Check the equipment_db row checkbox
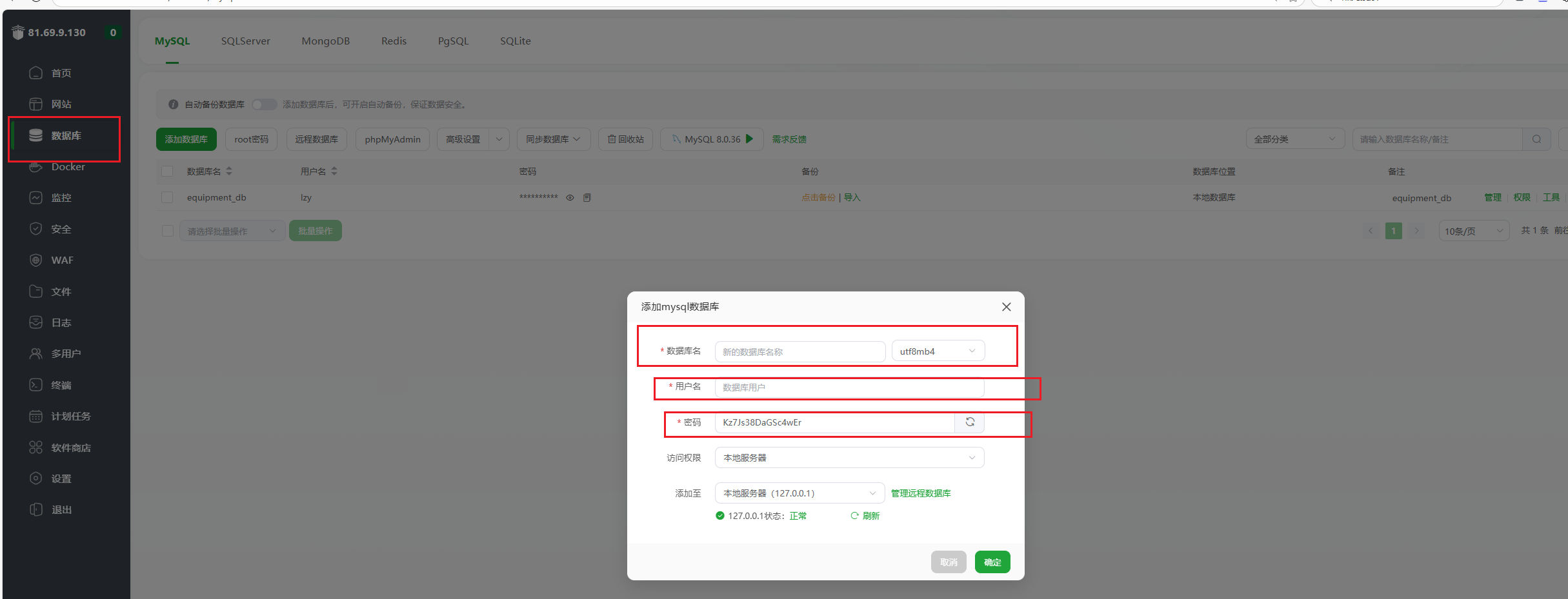 tap(167, 197)
